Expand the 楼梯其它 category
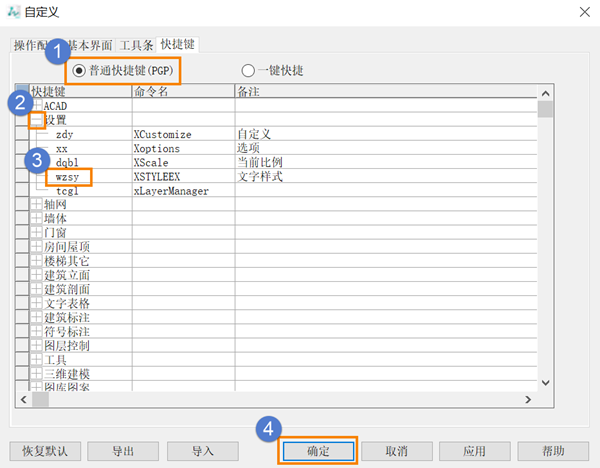Image resolution: width=600 pixels, height=468 pixels. click(x=37, y=261)
